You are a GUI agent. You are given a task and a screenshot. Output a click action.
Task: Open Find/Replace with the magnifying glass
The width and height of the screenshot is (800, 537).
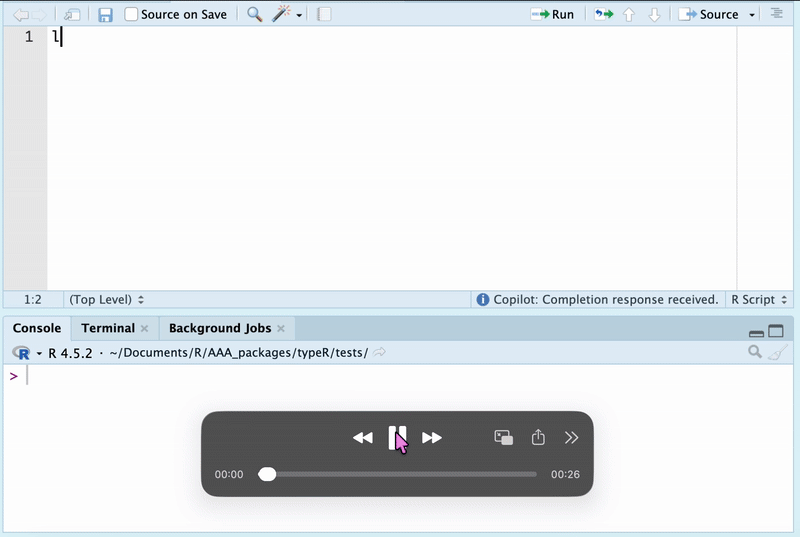point(254,15)
